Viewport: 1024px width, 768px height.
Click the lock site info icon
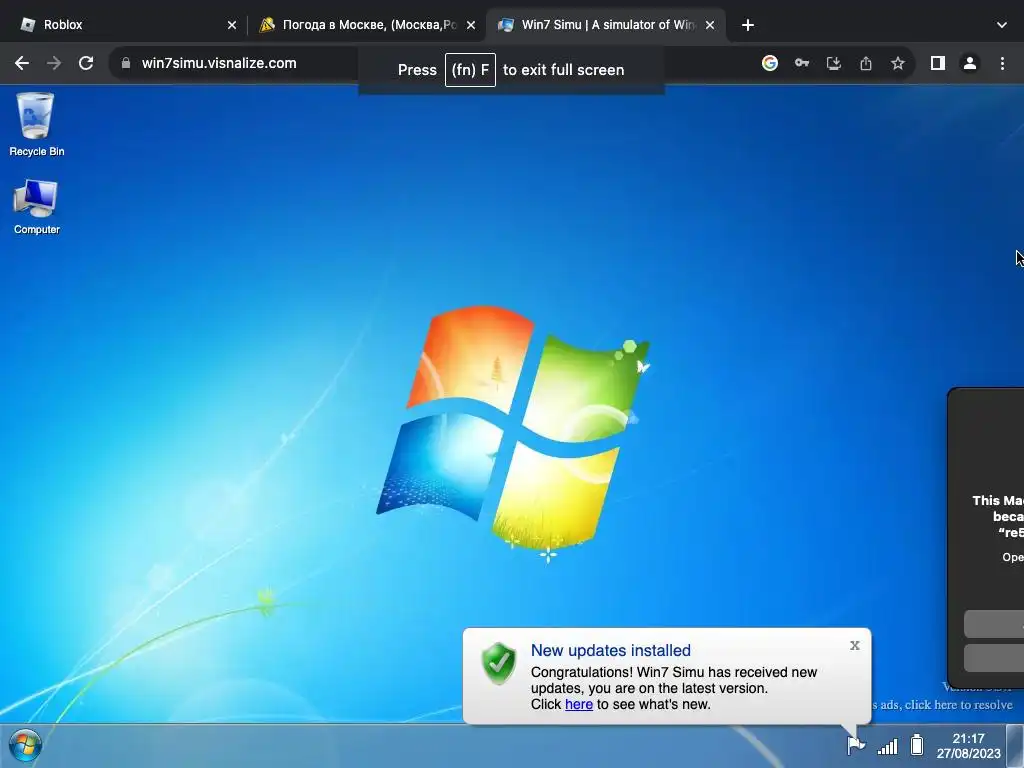pos(126,63)
